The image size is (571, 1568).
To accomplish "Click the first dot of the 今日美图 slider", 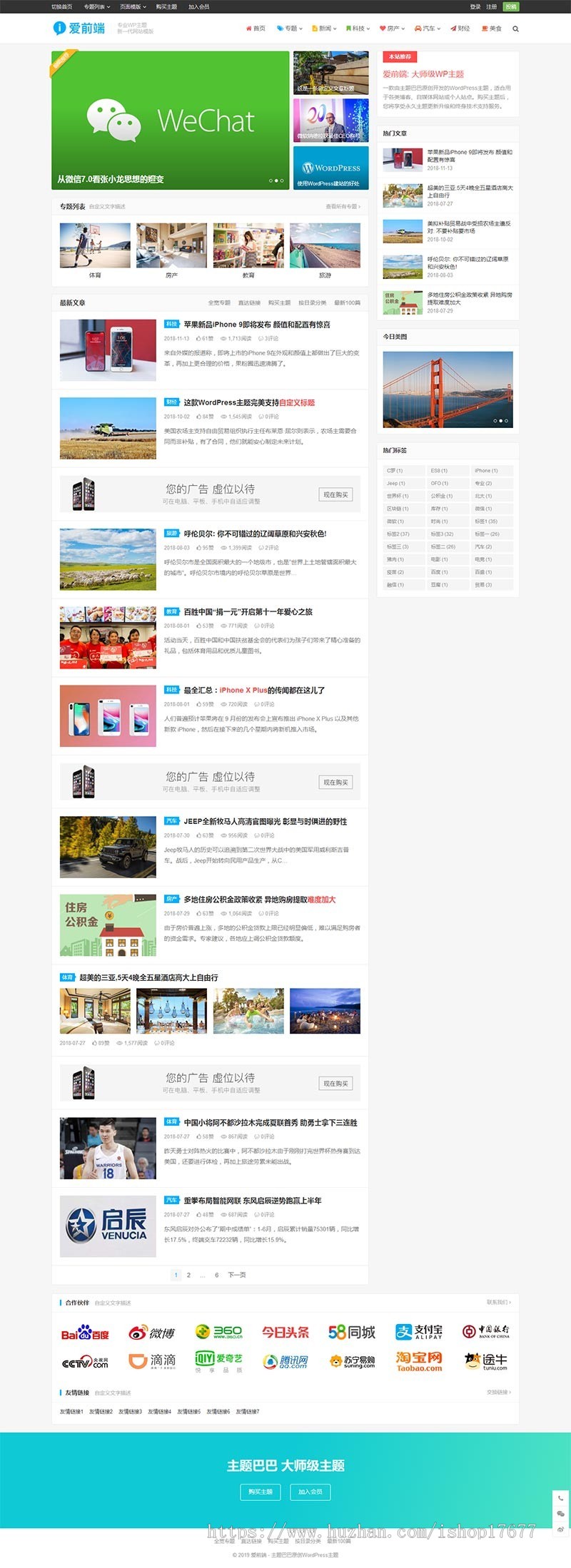I will (x=495, y=421).
